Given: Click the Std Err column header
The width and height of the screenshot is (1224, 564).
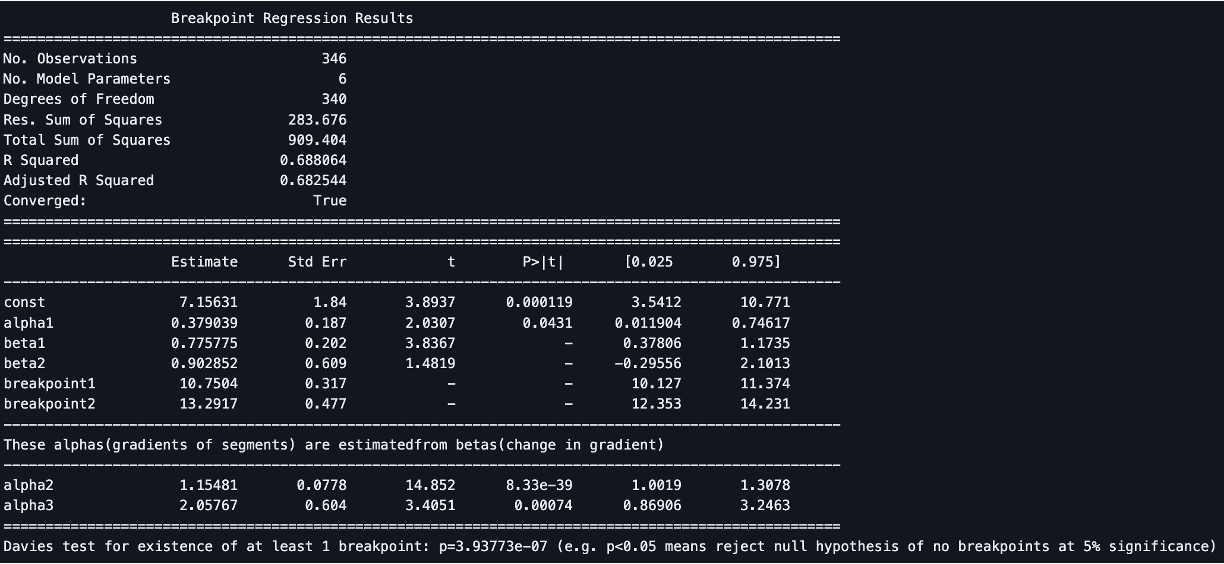Looking at the screenshot, I should point(317,262).
